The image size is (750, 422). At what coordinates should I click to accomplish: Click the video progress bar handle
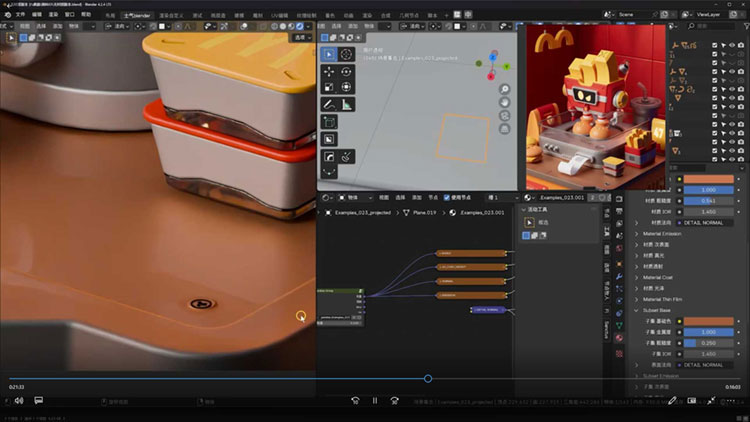pyautogui.click(x=428, y=378)
